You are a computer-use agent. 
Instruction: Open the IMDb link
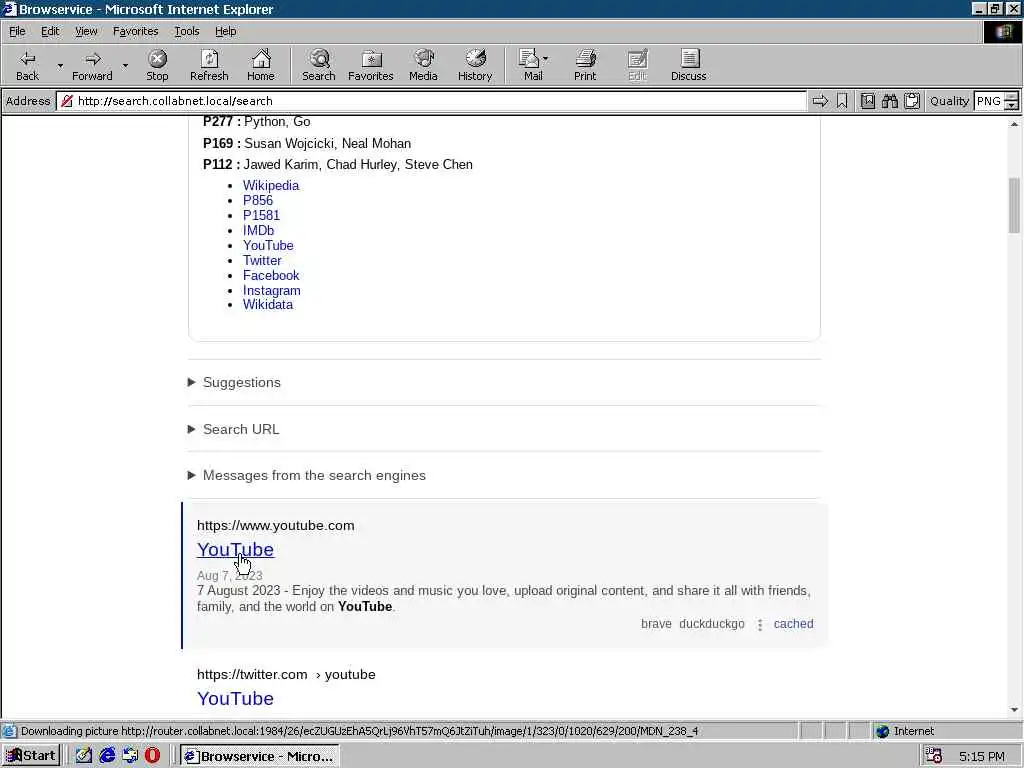click(259, 231)
